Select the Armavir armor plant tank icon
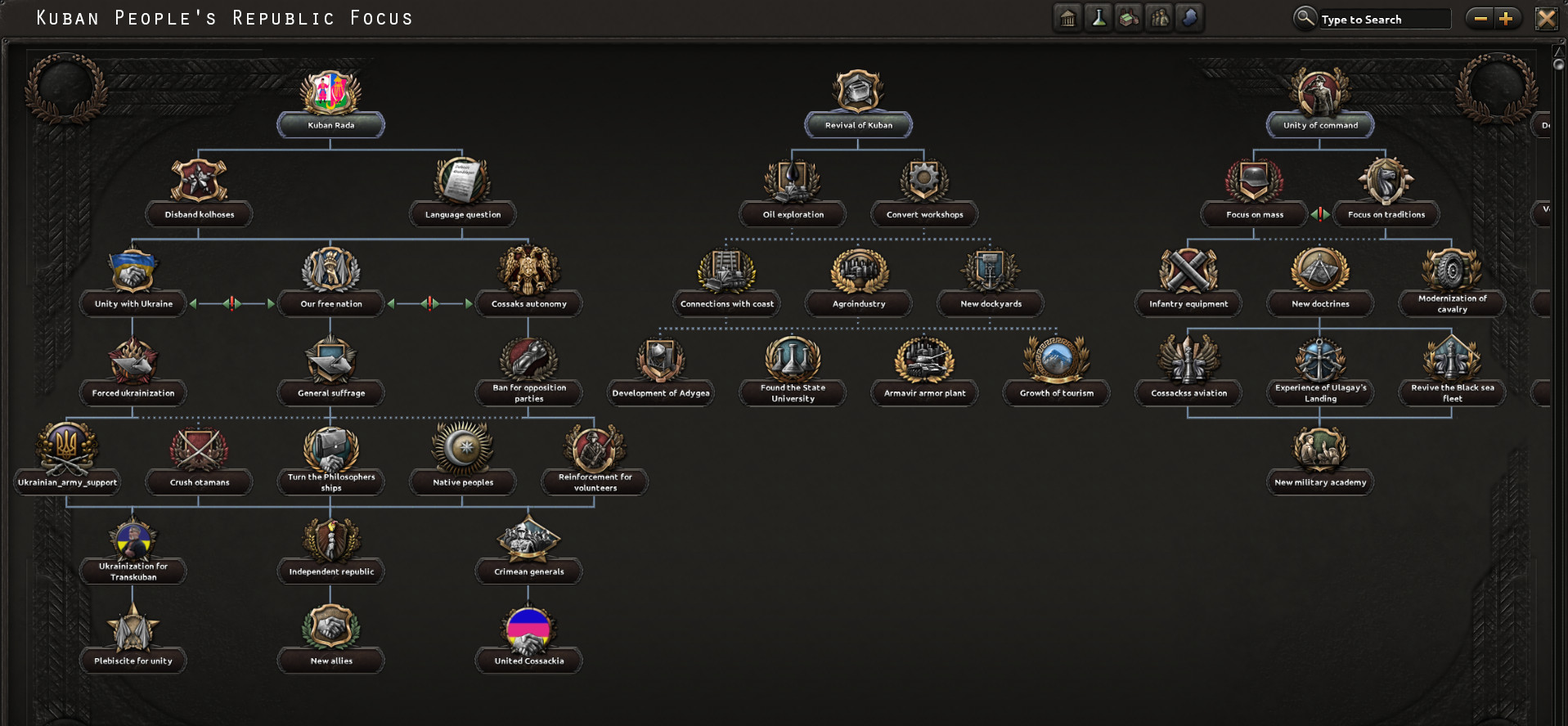The image size is (1568, 726). (x=924, y=360)
